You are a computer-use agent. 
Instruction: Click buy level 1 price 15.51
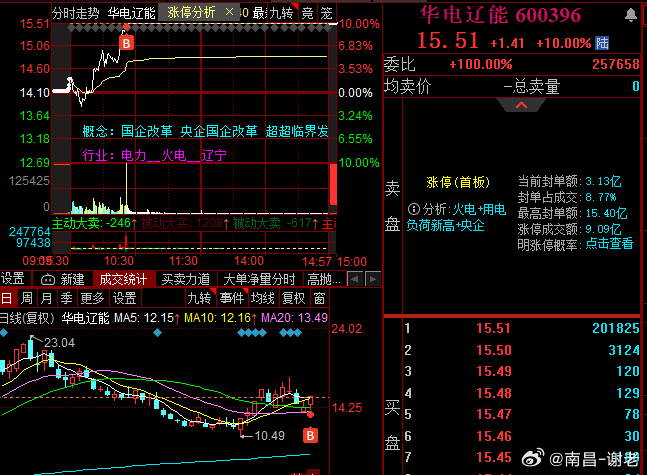click(x=494, y=328)
